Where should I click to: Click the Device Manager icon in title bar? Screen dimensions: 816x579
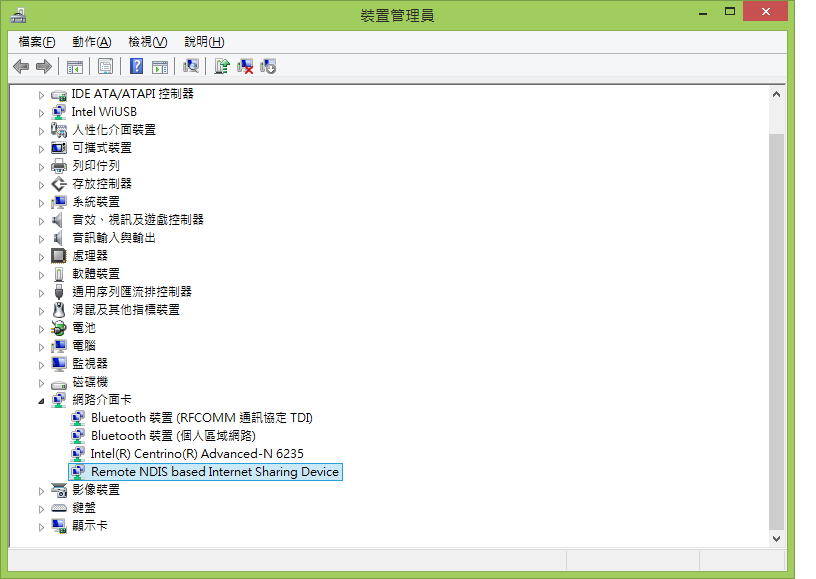tap(18, 16)
